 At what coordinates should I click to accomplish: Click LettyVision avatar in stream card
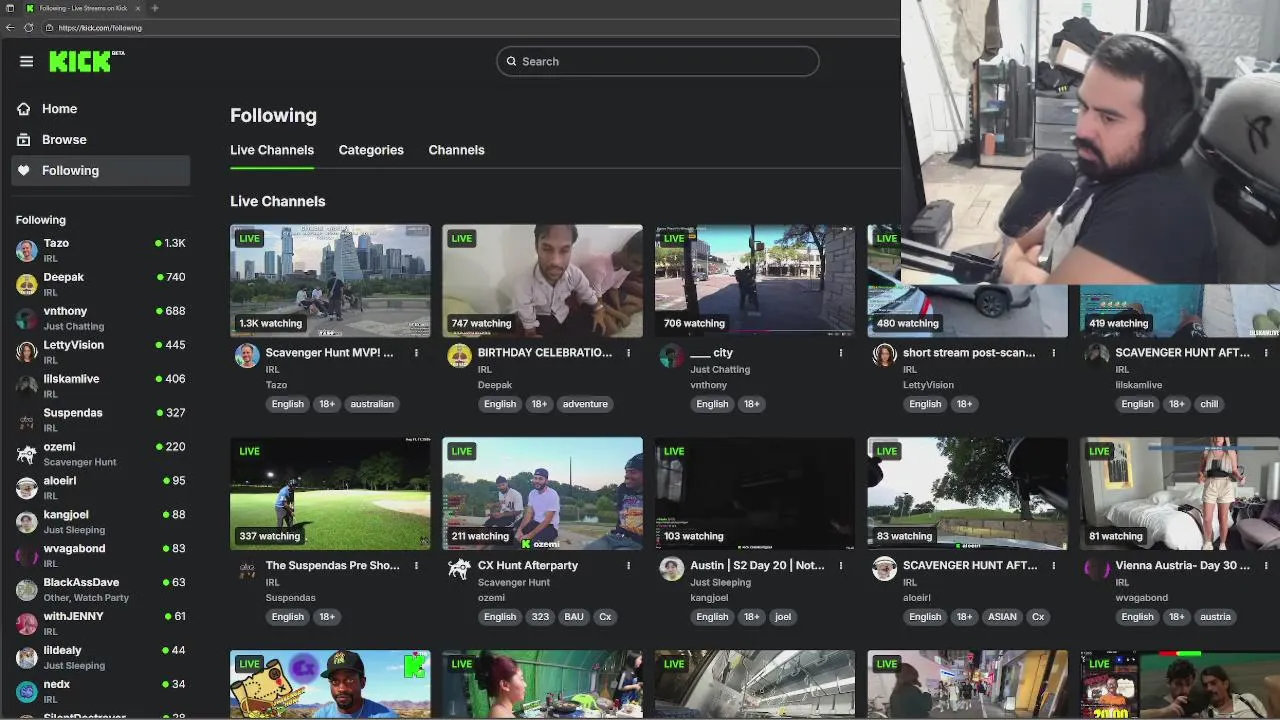click(884, 356)
